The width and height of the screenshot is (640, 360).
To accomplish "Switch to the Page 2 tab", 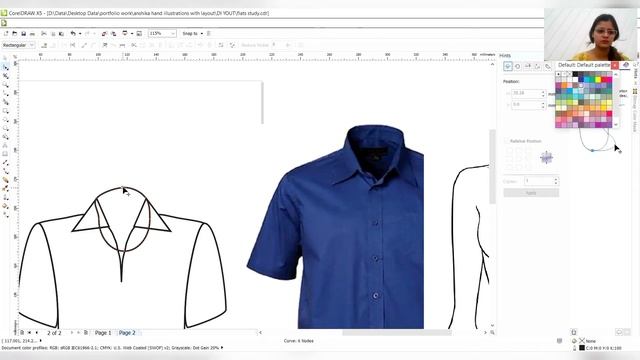I will [x=127, y=333].
